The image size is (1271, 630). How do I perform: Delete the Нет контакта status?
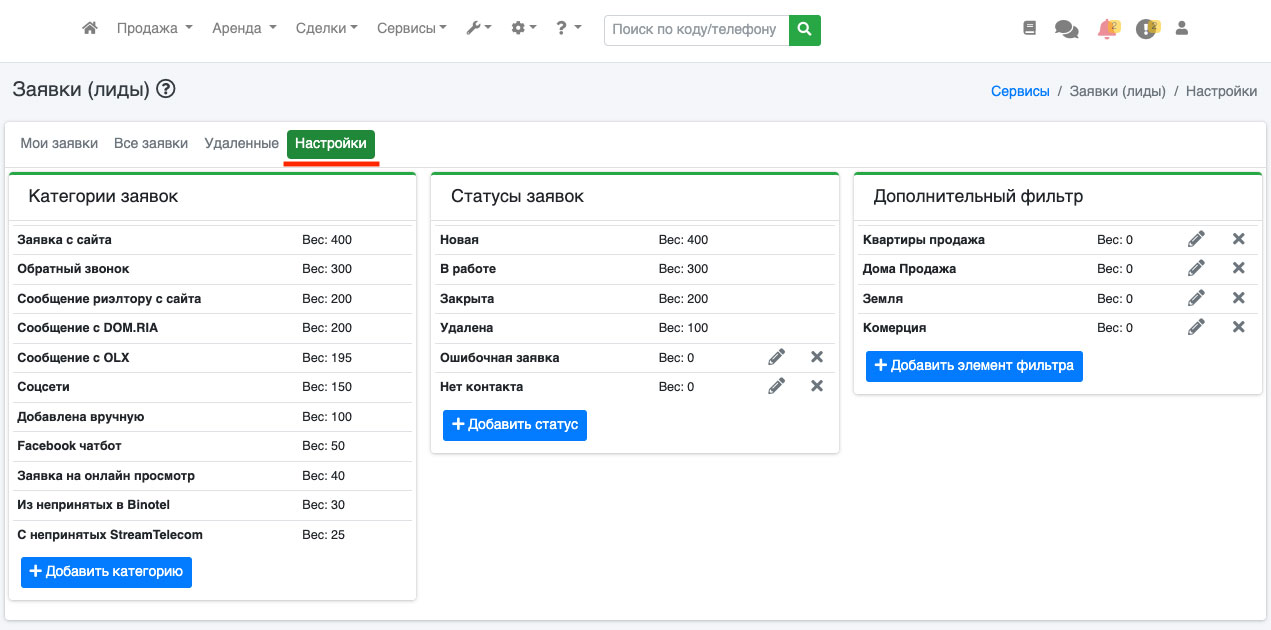click(816, 386)
